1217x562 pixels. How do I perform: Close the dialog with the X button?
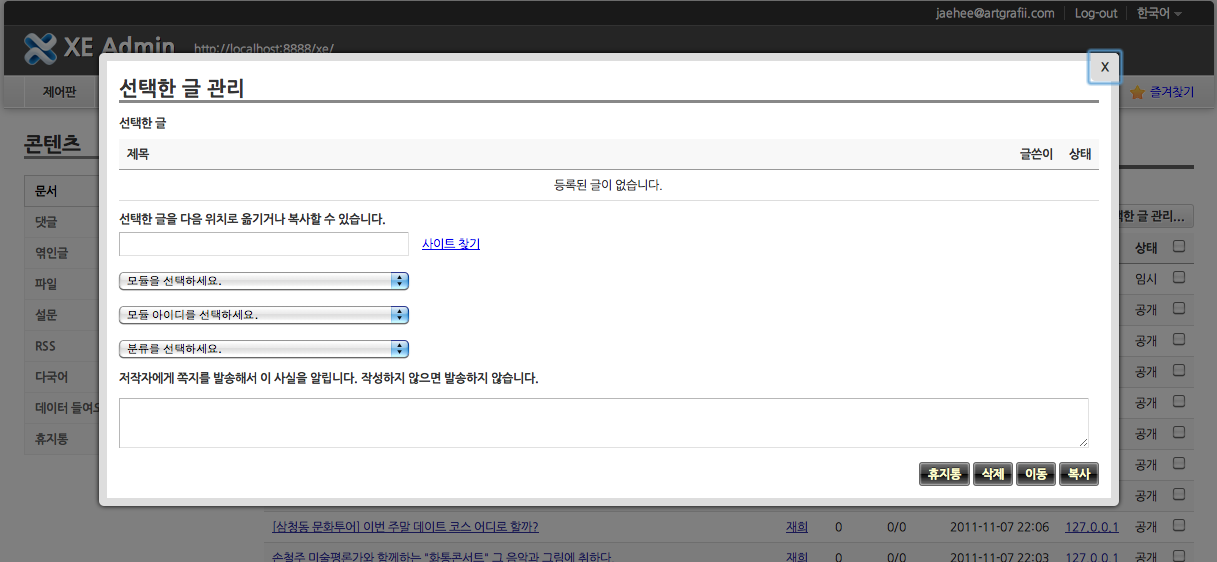pyautogui.click(x=1104, y=67)
